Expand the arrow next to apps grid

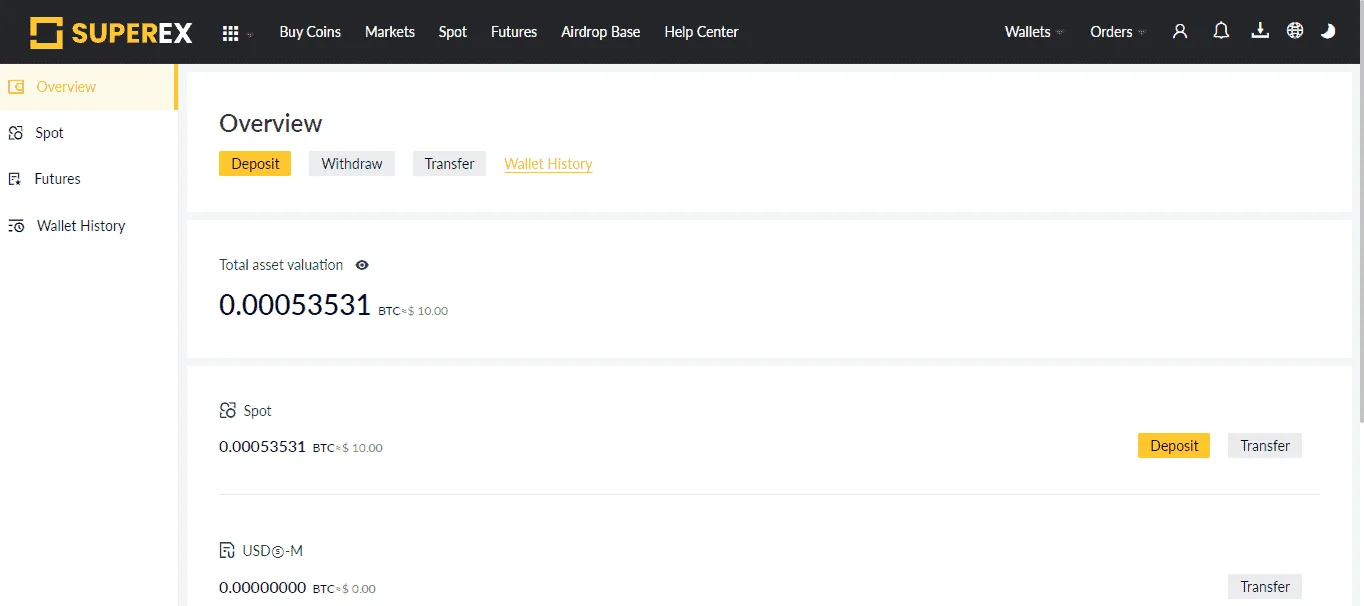(x=250, y=35)
